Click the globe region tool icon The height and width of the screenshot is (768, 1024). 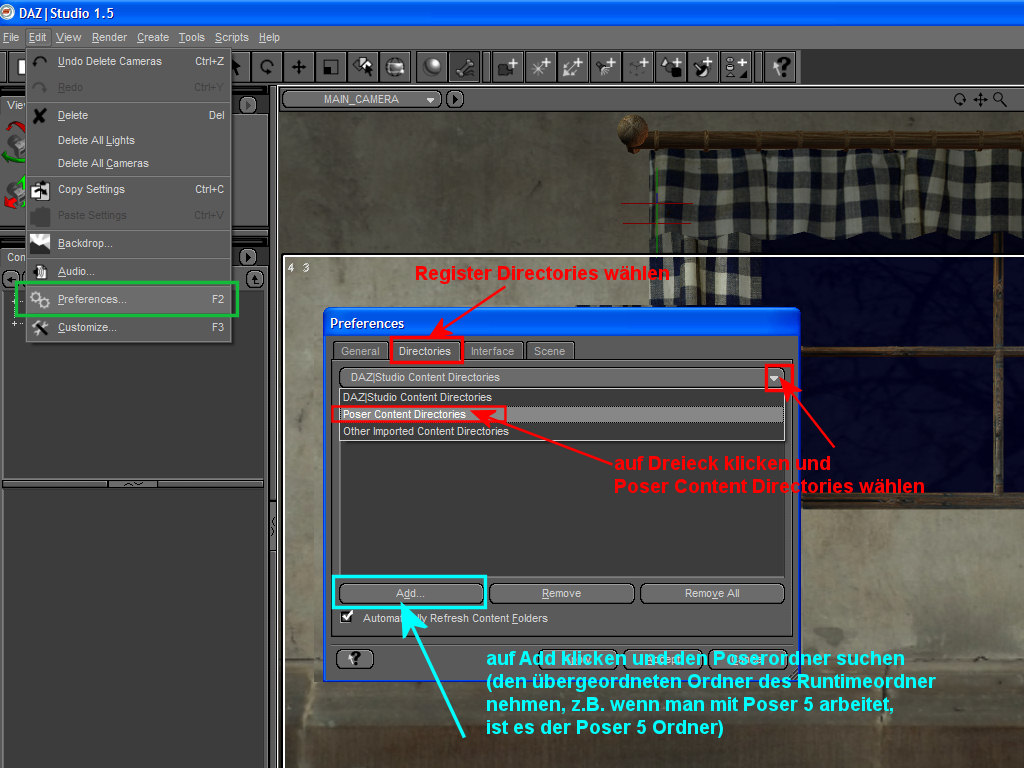(x=395, y=67)
